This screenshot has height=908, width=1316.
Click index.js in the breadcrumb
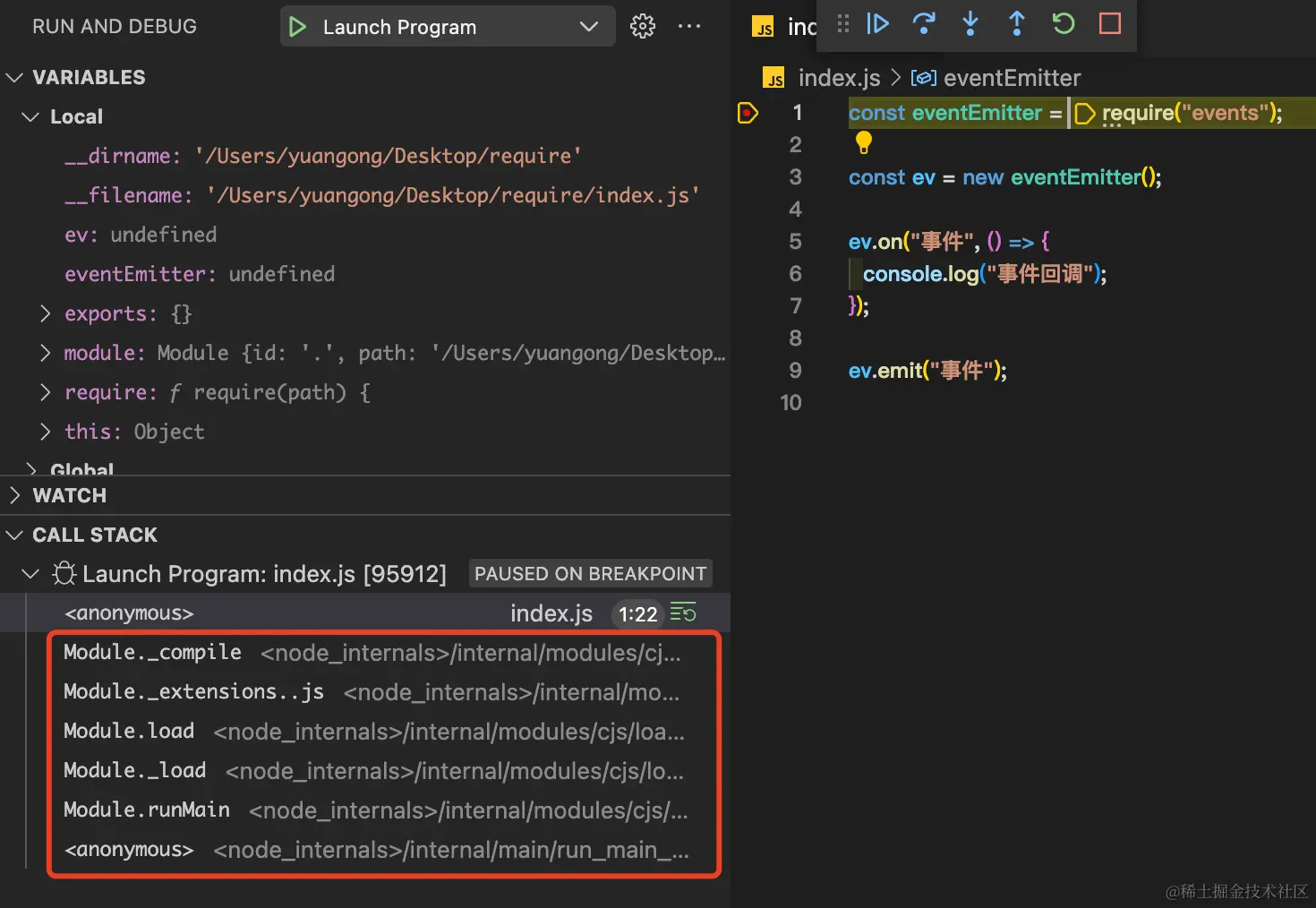tap(839, 78)
